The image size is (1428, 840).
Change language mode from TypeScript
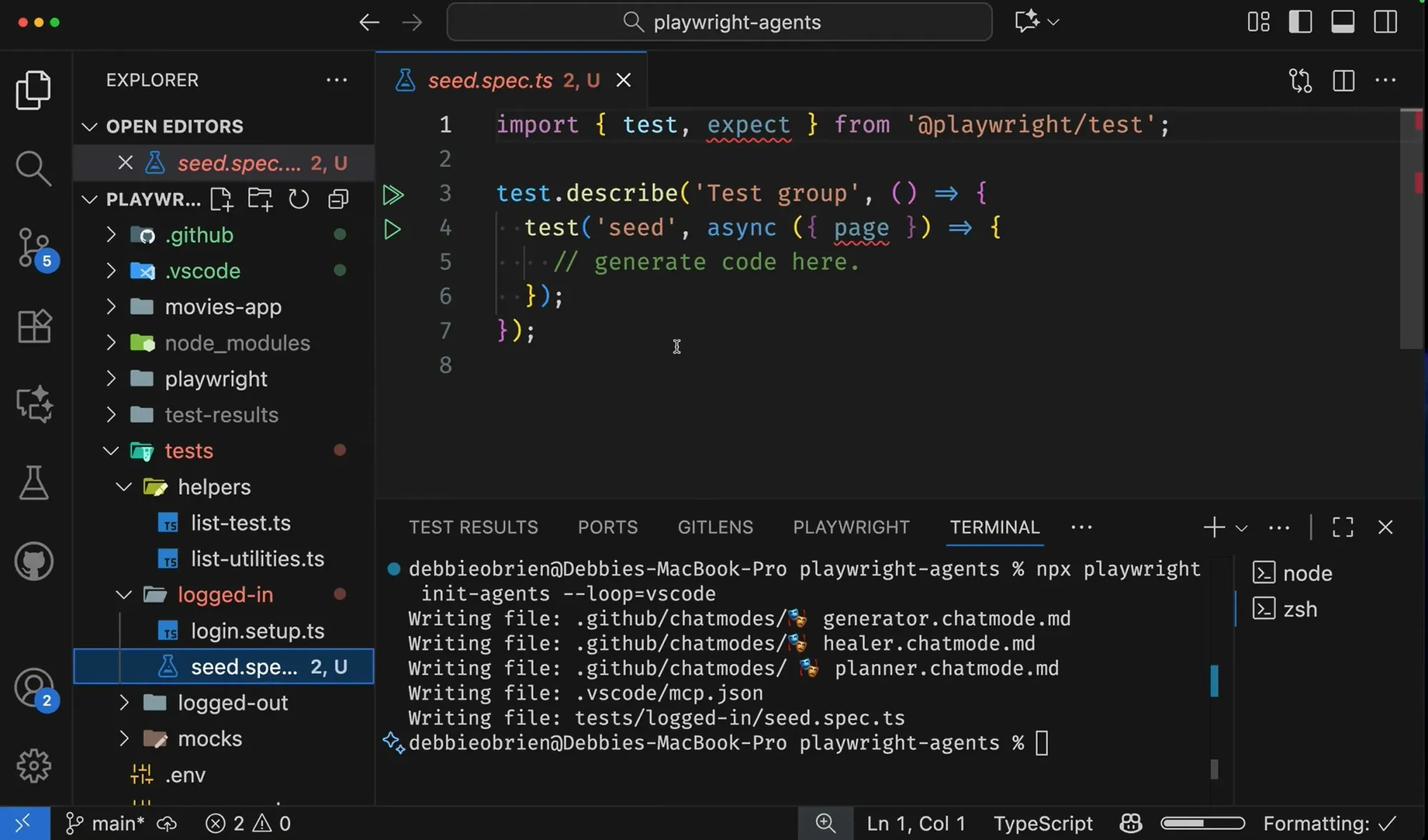[1043, 824]
